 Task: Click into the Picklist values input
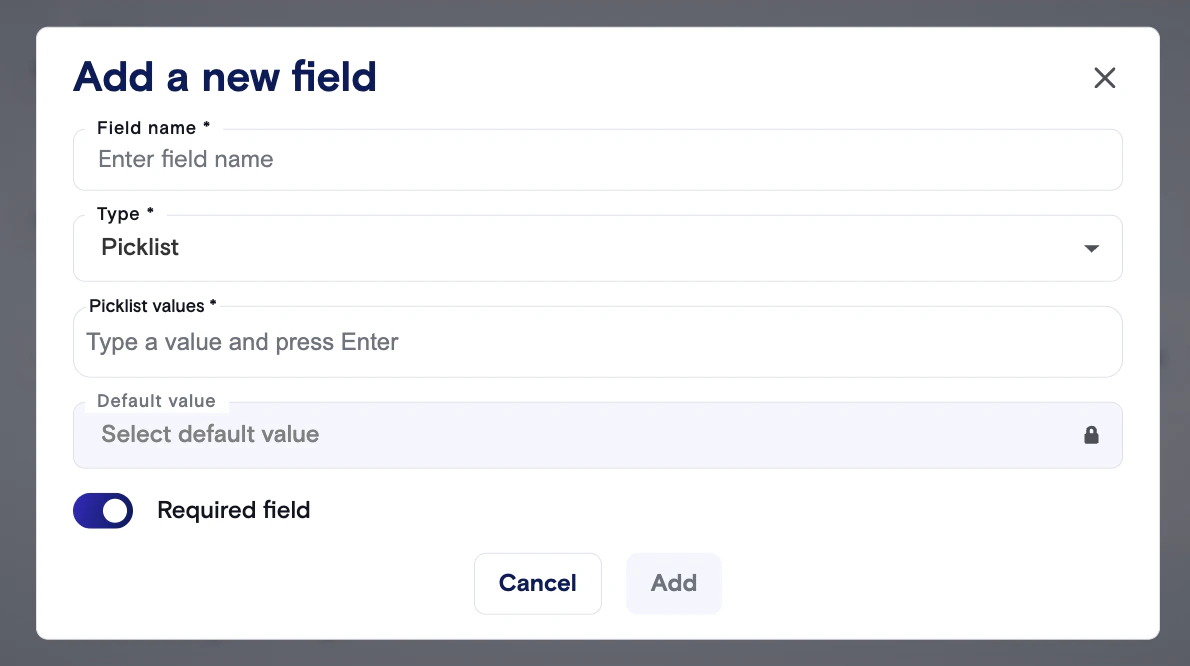[597, 343]
